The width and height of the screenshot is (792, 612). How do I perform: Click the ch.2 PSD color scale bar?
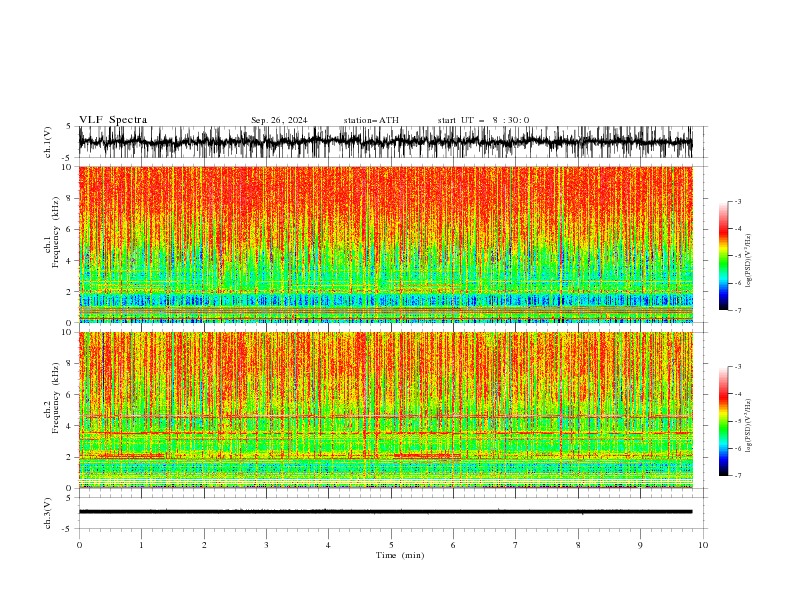(x=723, y=421)
